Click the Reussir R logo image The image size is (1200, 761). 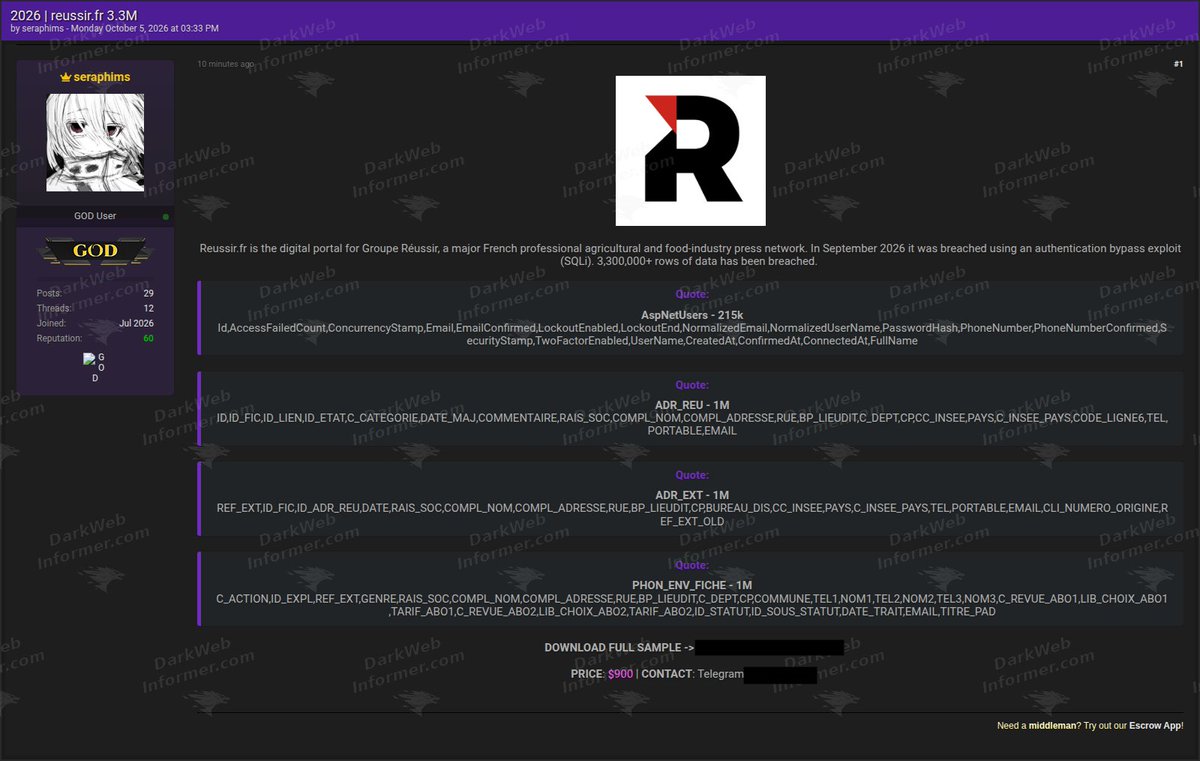point(690,151)
